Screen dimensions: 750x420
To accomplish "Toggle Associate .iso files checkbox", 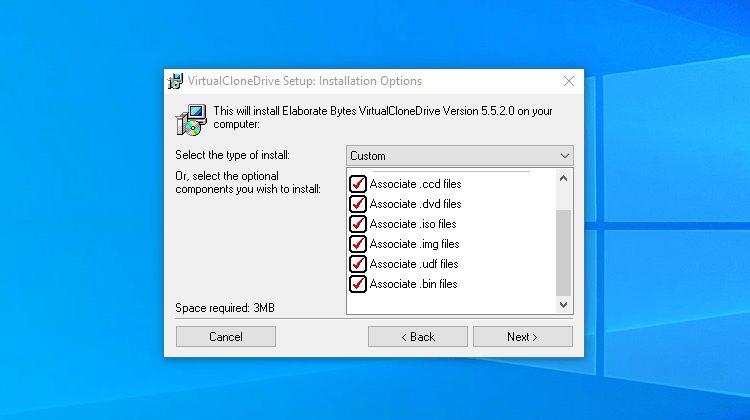I will [x=358, y=224].
